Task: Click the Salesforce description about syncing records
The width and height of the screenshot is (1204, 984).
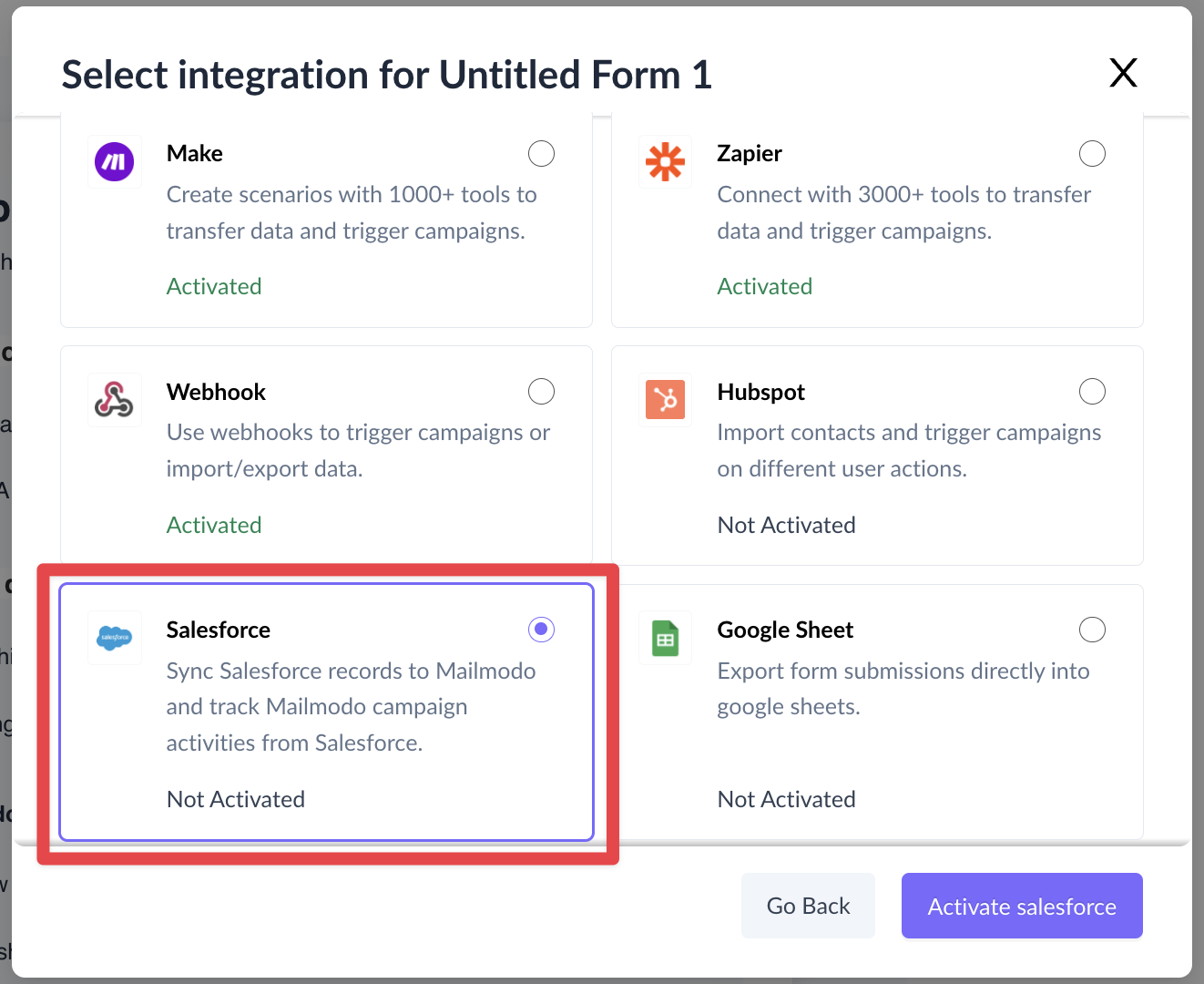Action: 351,707
